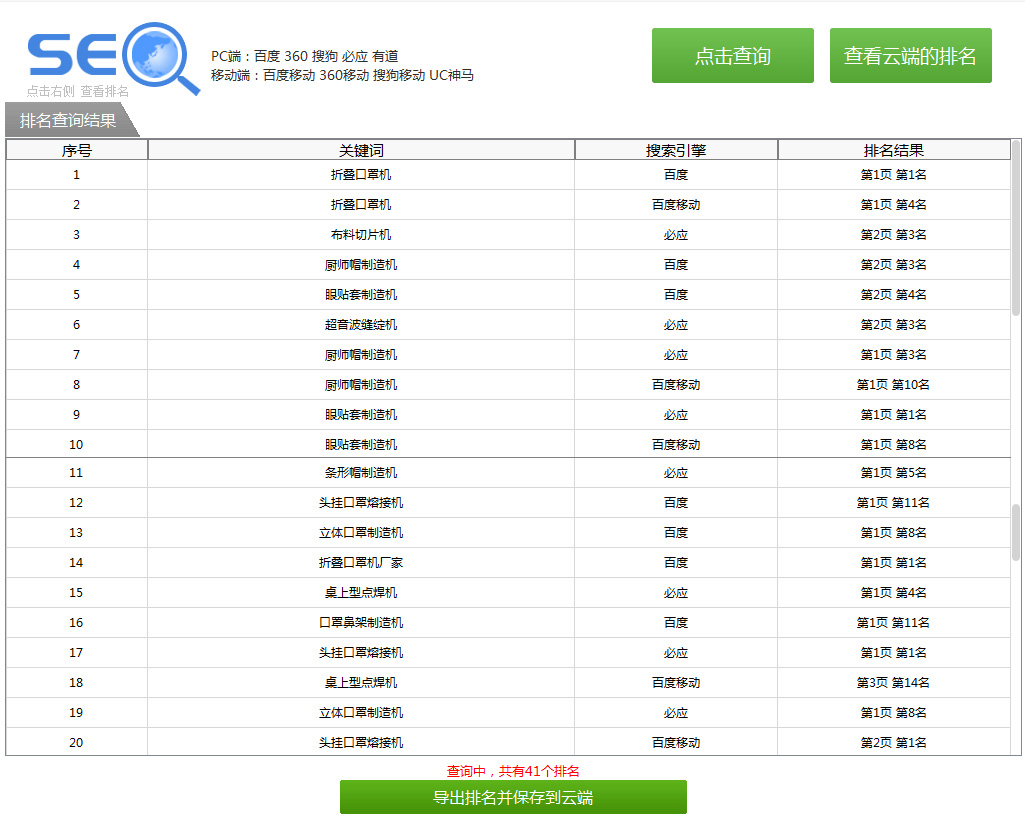The height and width of the screenshot is (820, 1025).
Task: Select row 3 keyword 布料切片机
Action: tap(361, 235)
